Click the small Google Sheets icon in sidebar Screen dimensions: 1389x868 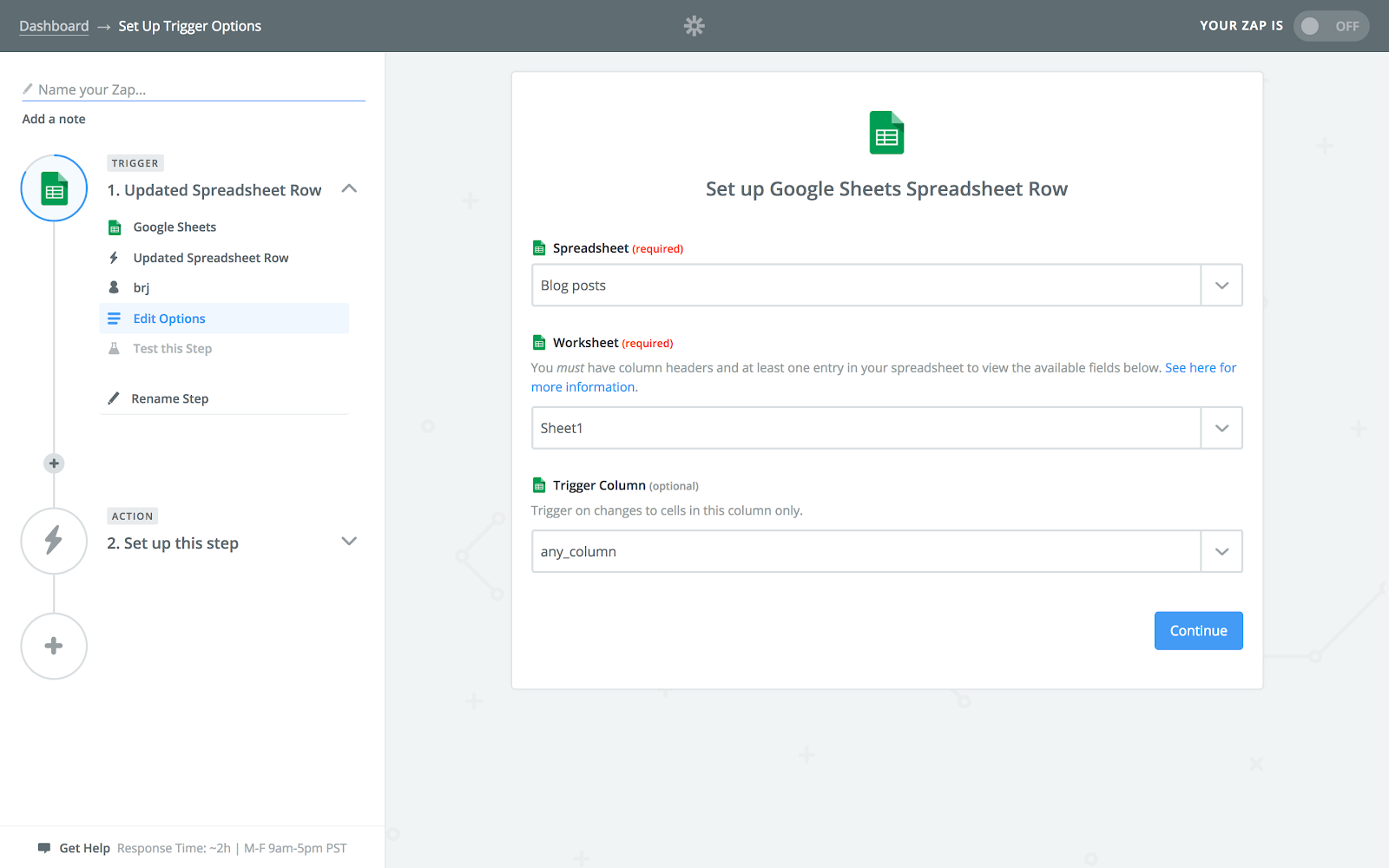(x=115, y=227)
